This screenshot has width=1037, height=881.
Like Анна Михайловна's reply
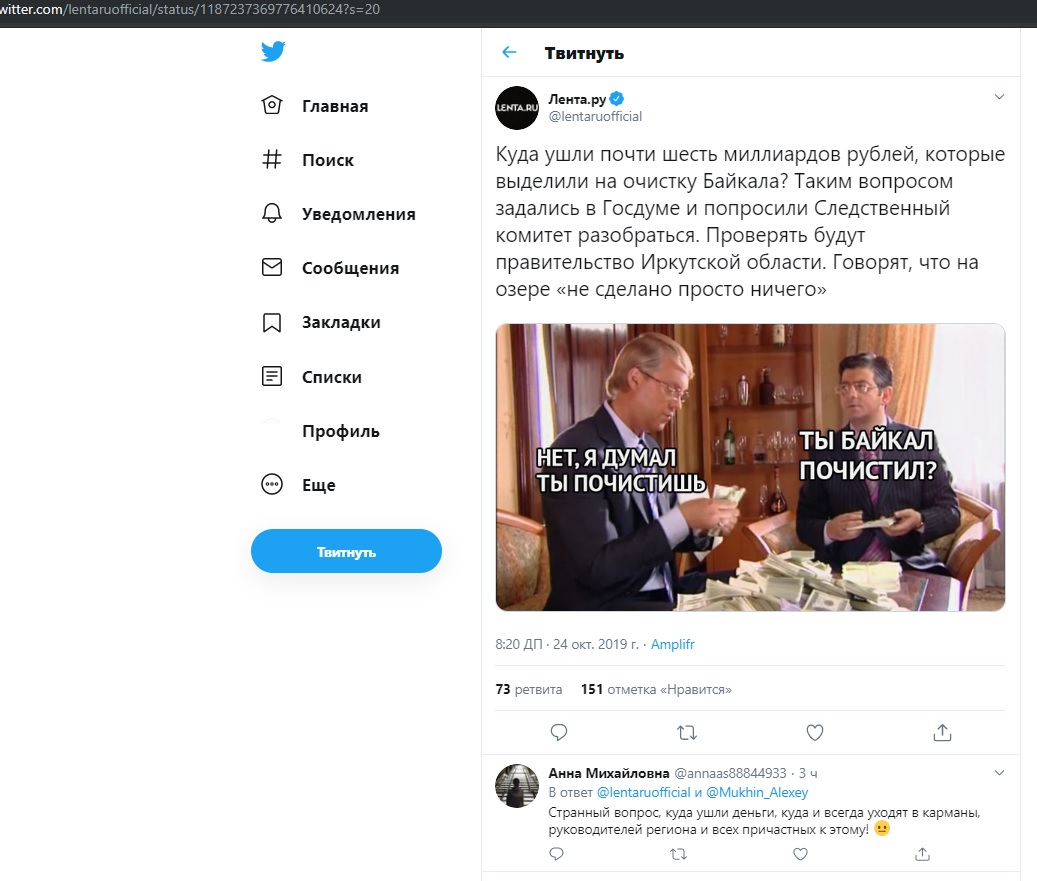(800, 854)
